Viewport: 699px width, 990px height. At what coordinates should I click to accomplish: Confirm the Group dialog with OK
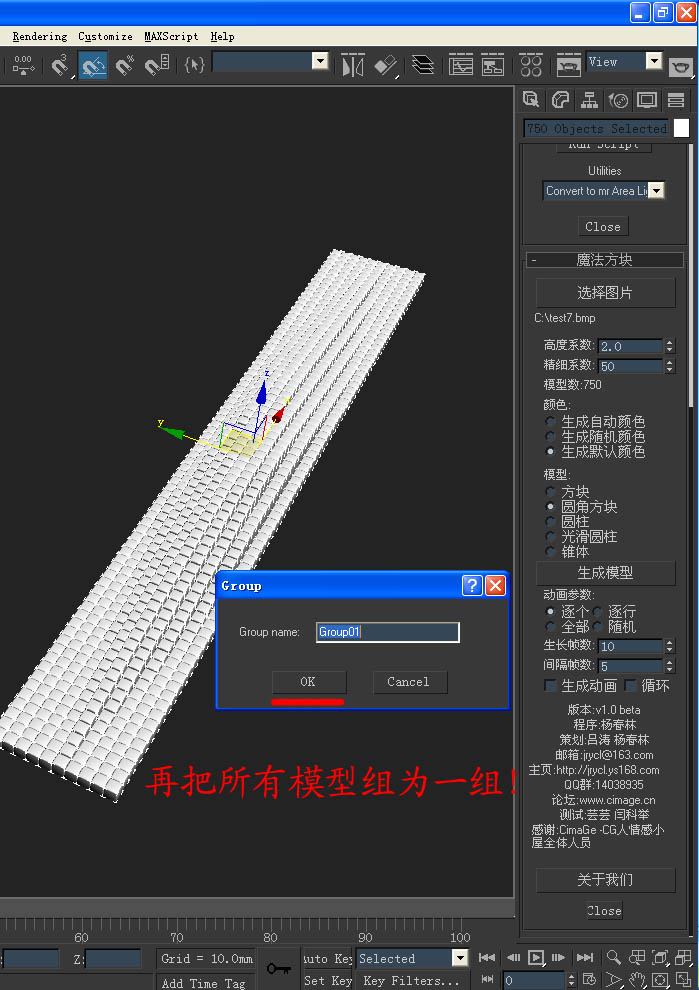(x=308, y=682)
